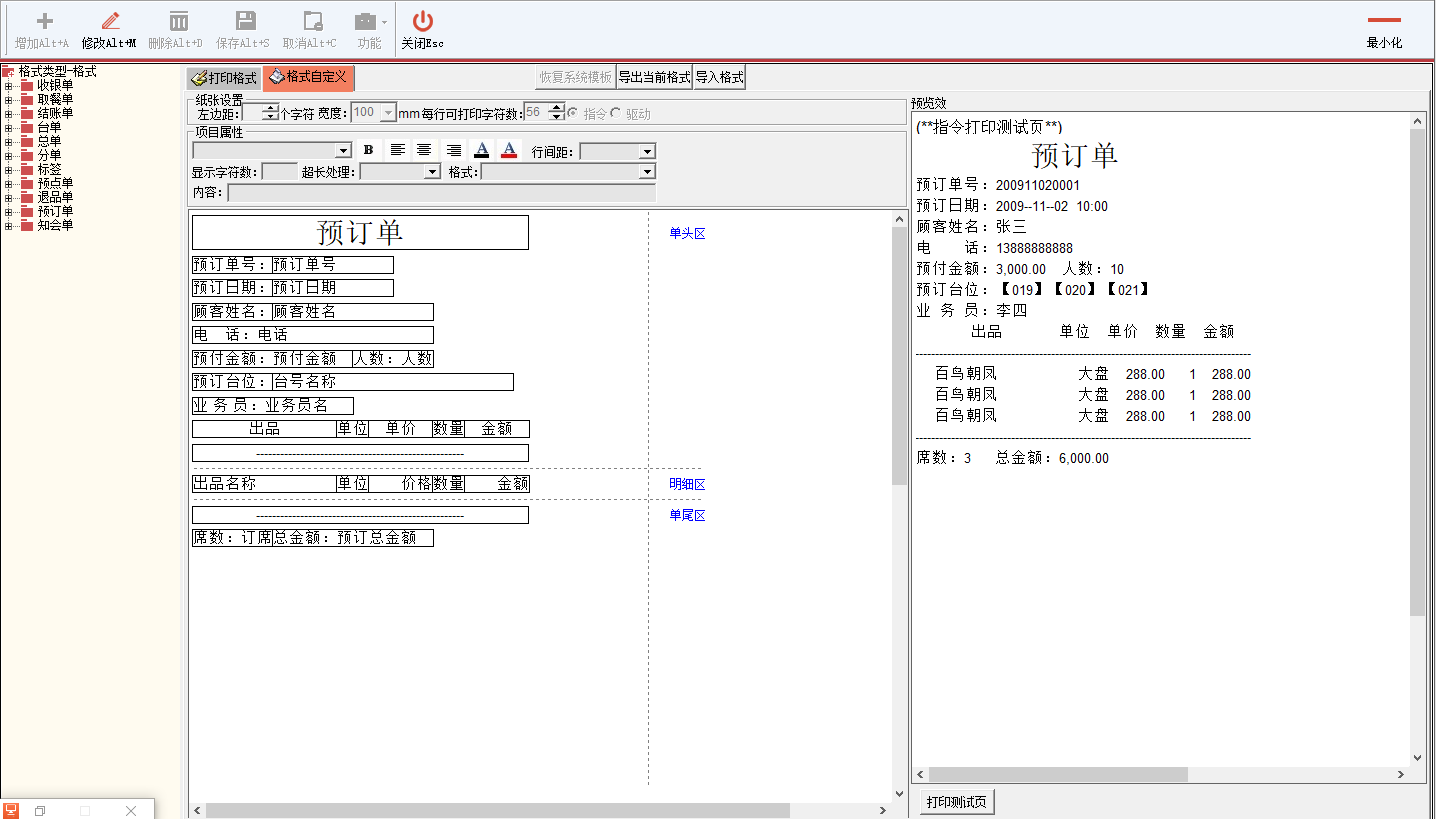Open the 超长处理 overflow dropdown
The height and width of the screenshot is (819, 1436).
coord(432,172)
